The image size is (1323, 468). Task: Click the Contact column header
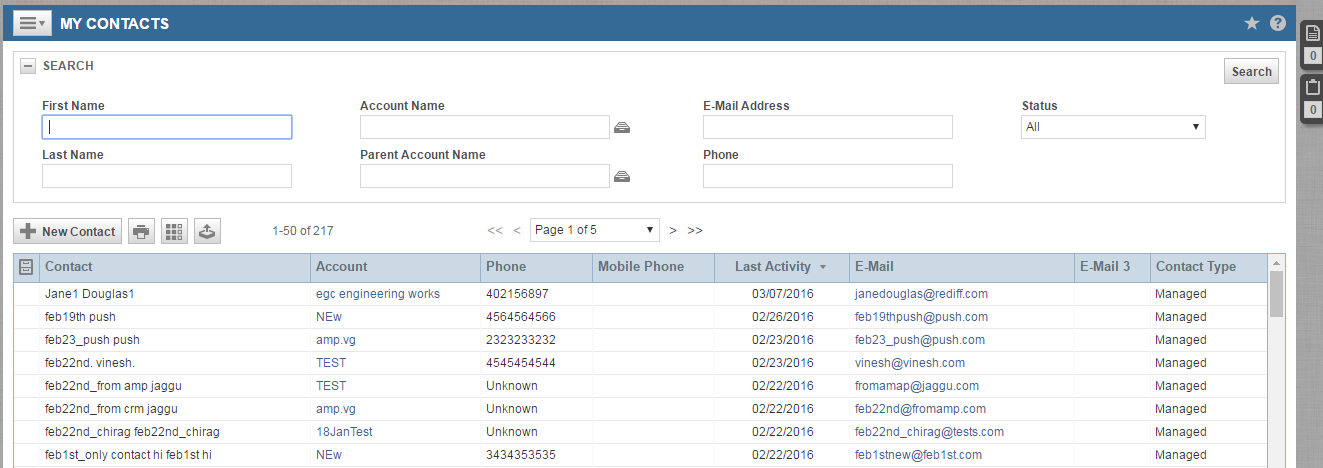point(70,267)
